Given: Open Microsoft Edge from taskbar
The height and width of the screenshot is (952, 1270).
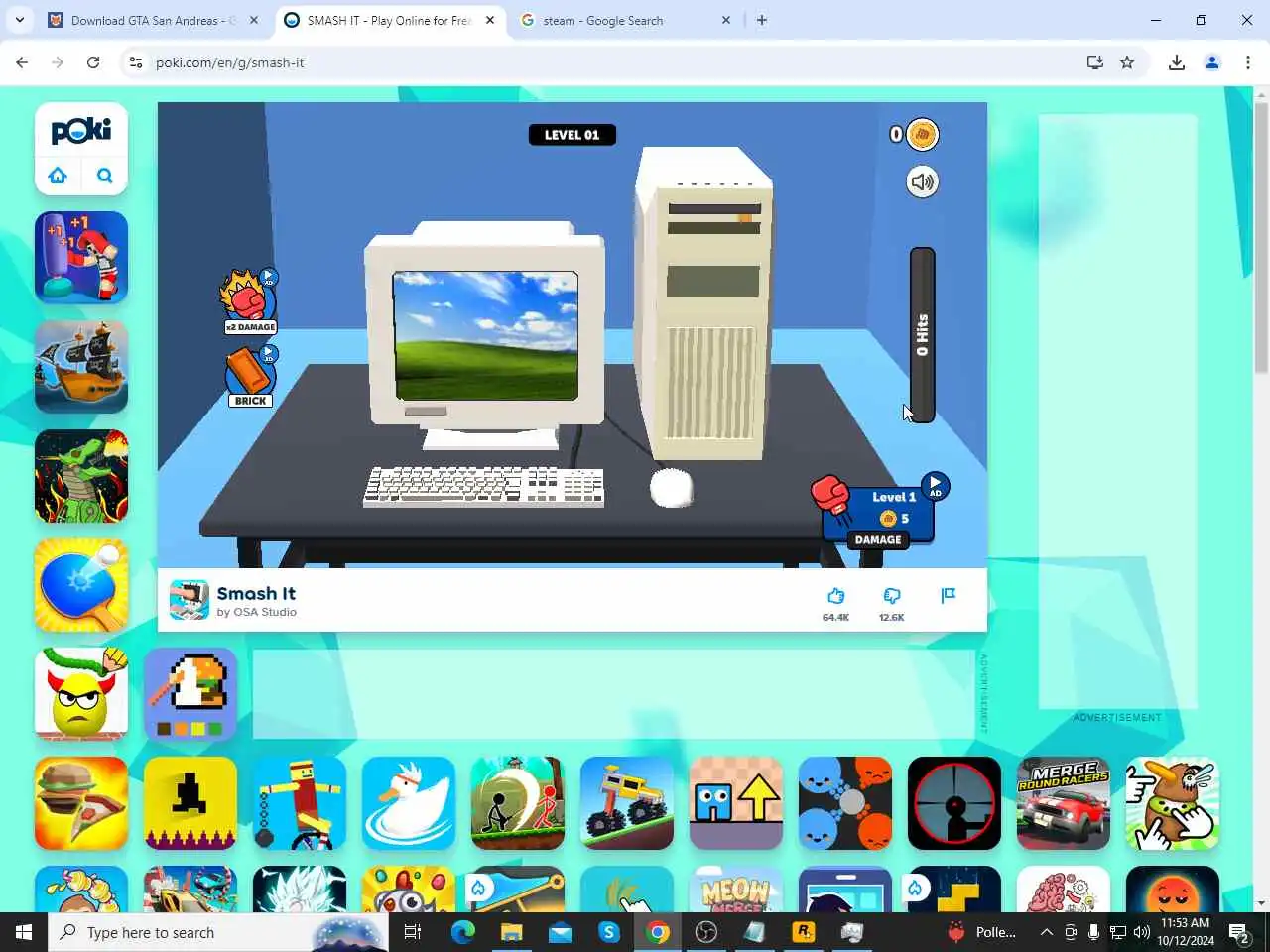Looking at the screenshot, I should pos(463,932).
